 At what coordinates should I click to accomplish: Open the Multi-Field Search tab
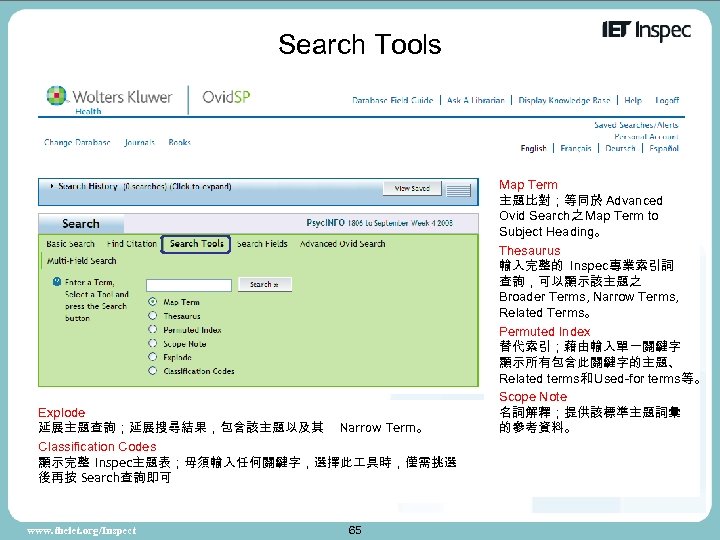82,261
